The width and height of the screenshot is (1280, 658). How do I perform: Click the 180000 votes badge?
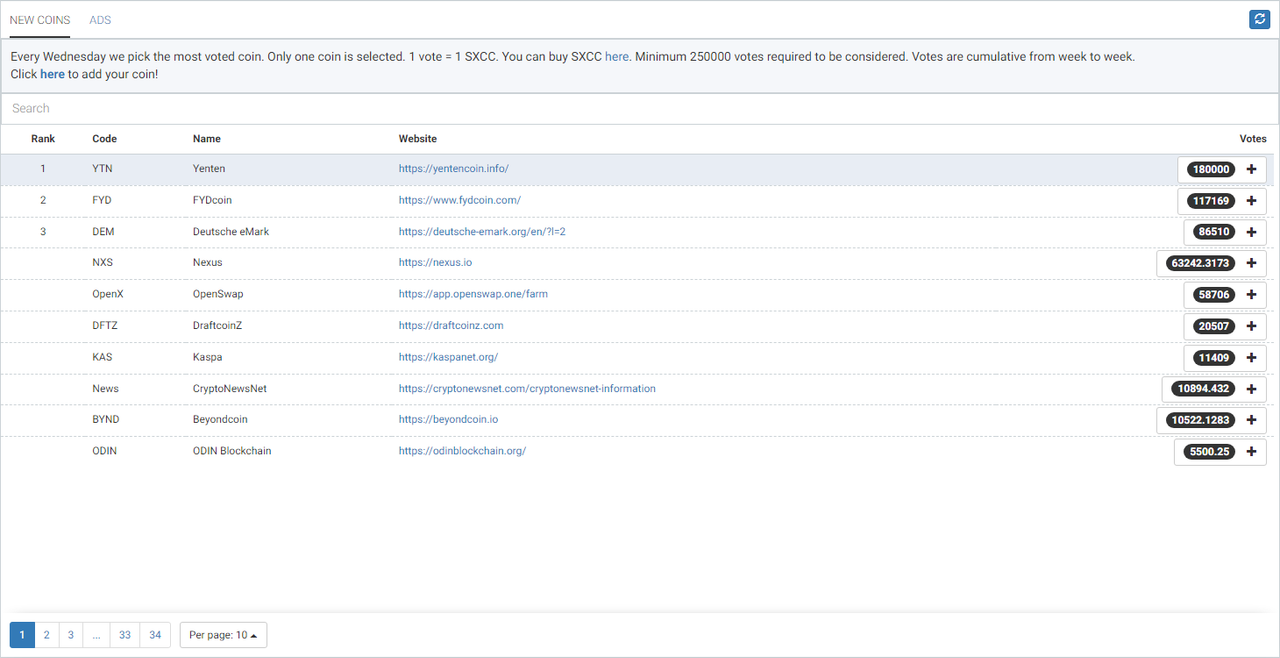[x=1211, y=170]
